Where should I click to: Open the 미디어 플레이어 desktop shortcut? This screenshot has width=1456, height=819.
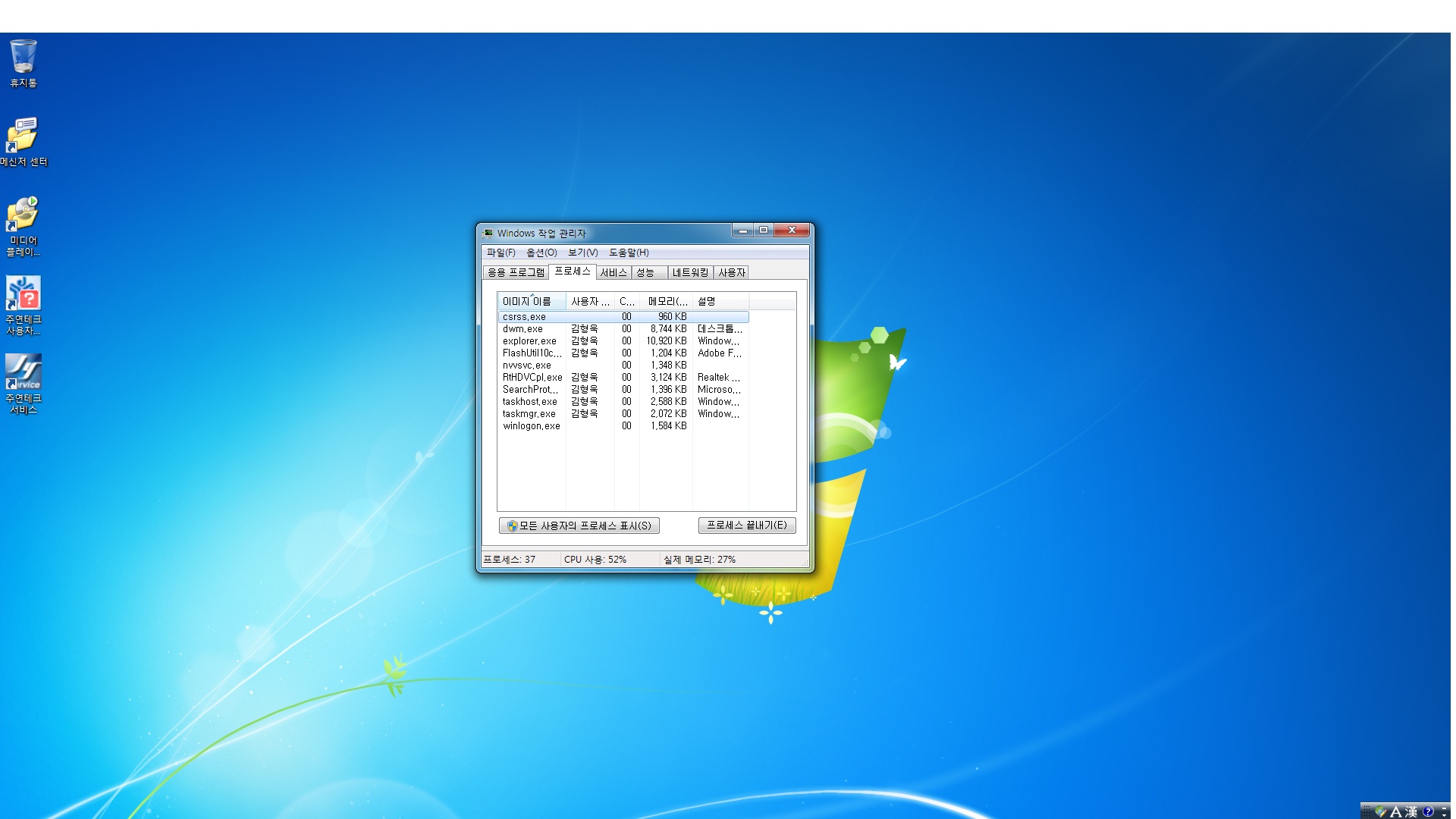pos(23,226)
